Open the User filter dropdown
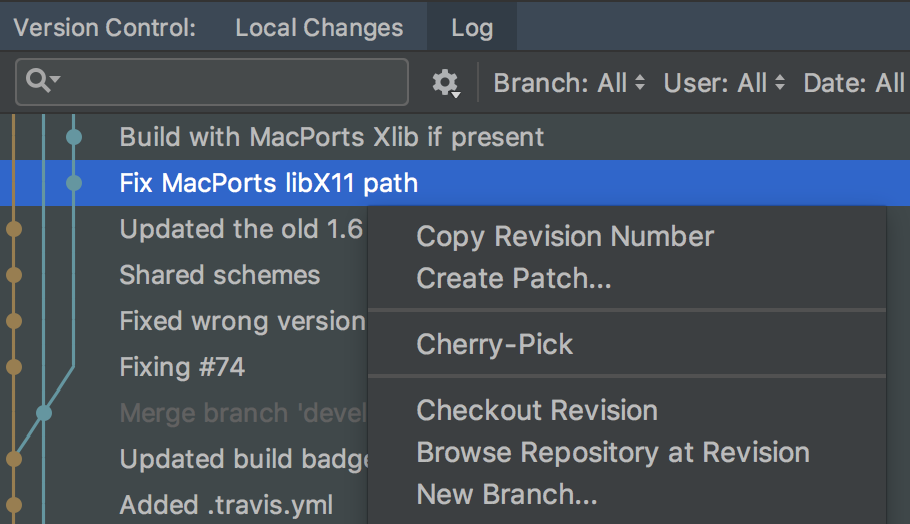 click(724, 83)
